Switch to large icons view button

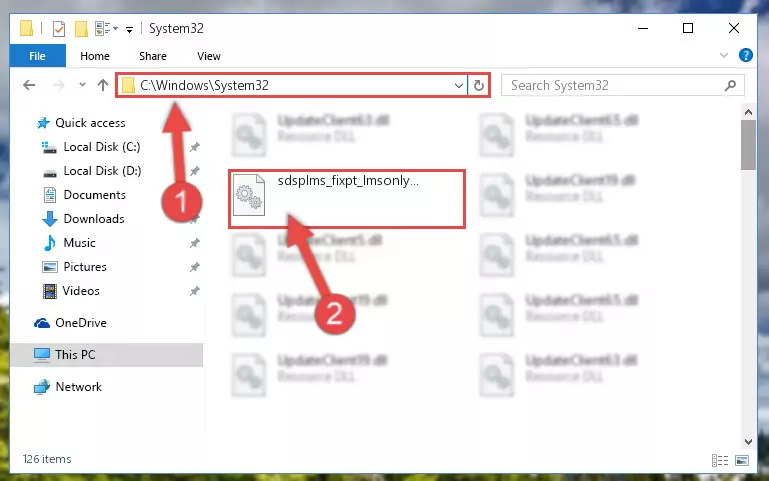tap(742, 460)
